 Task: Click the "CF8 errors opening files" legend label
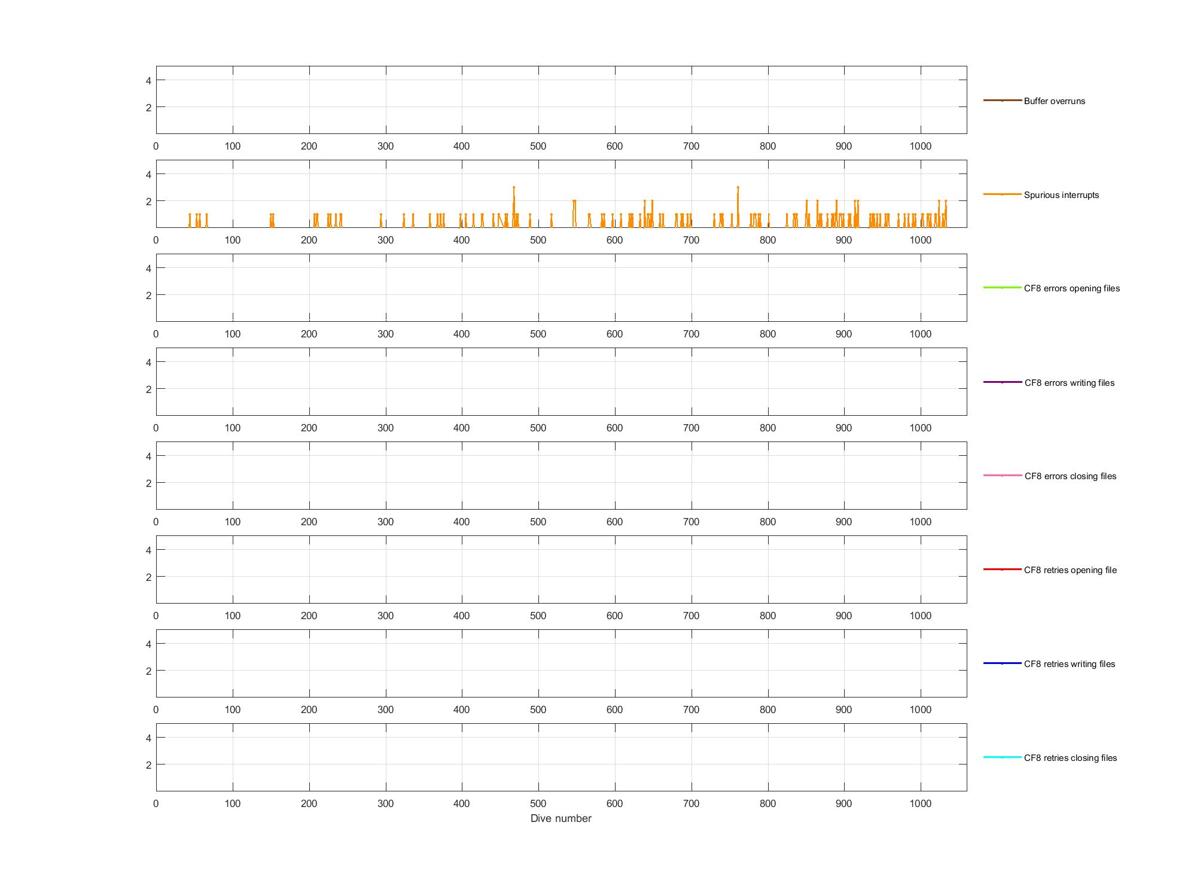click(x=1072, y=288)
